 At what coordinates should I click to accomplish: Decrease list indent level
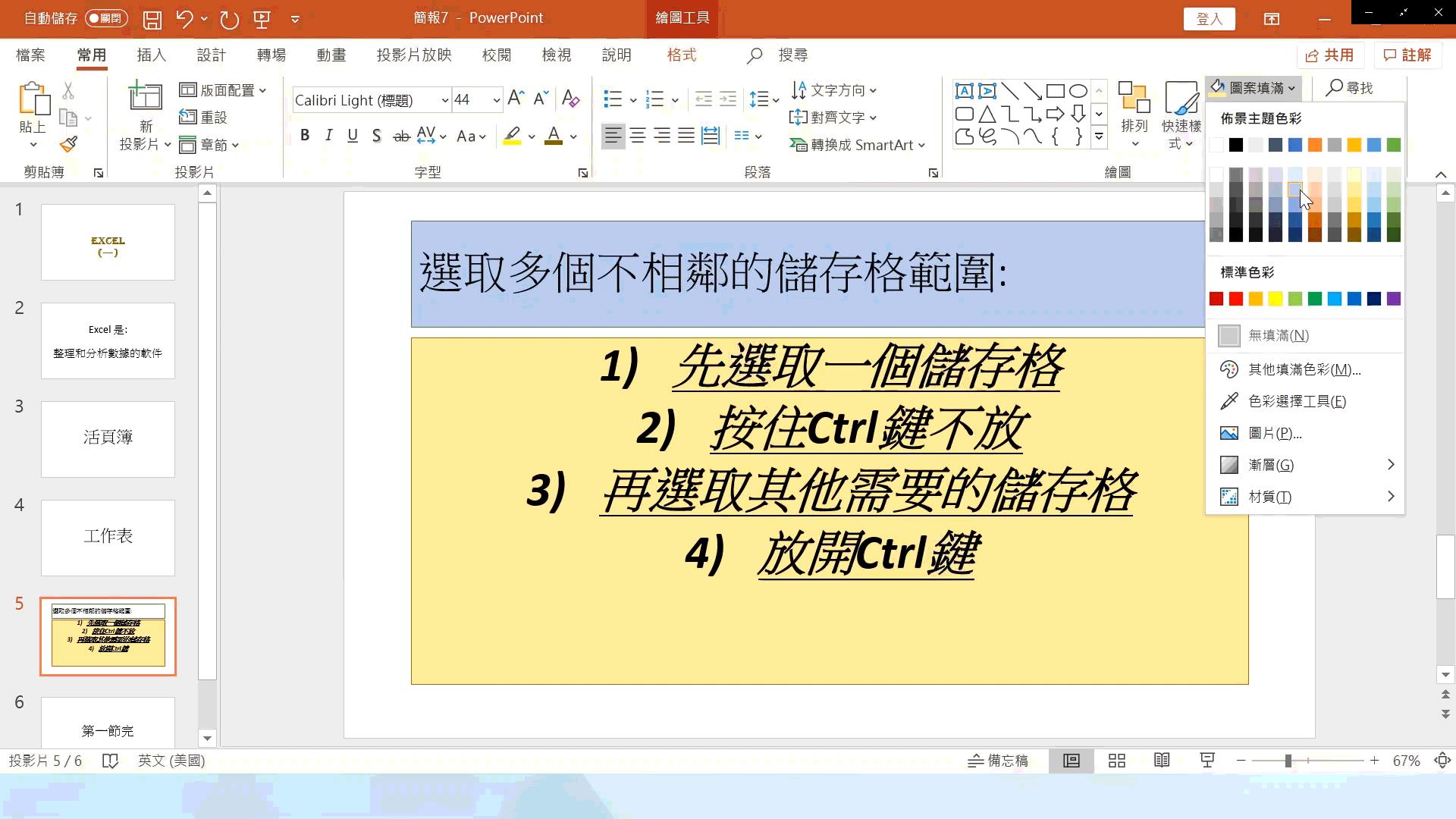click(704, 99)
